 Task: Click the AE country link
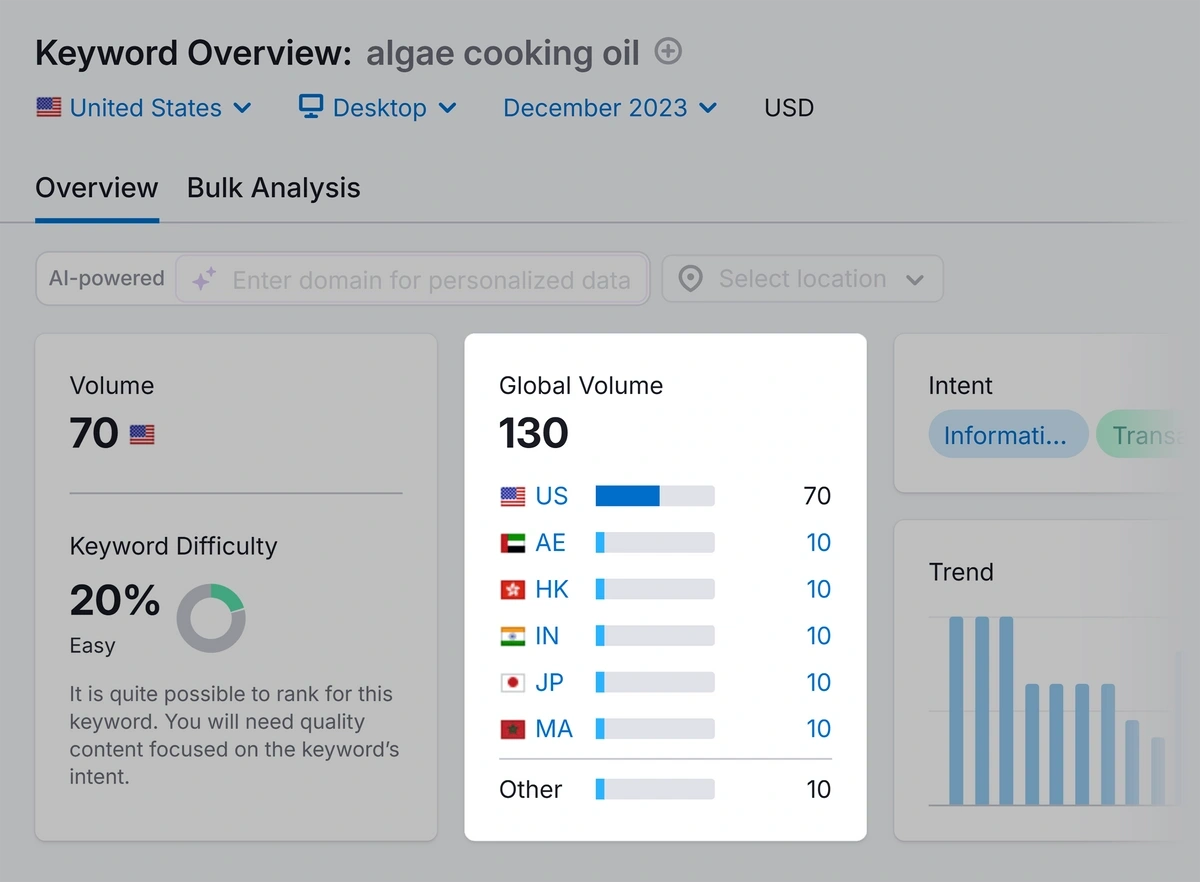coord(550,543)
